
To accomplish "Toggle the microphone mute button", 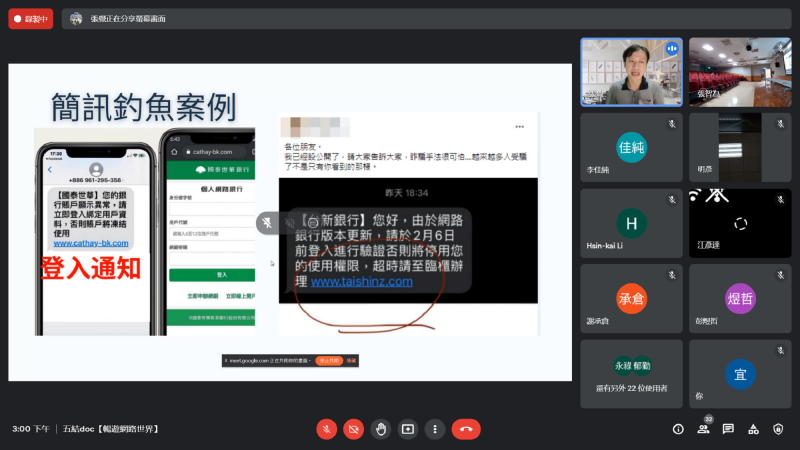I will click(327, 429).
